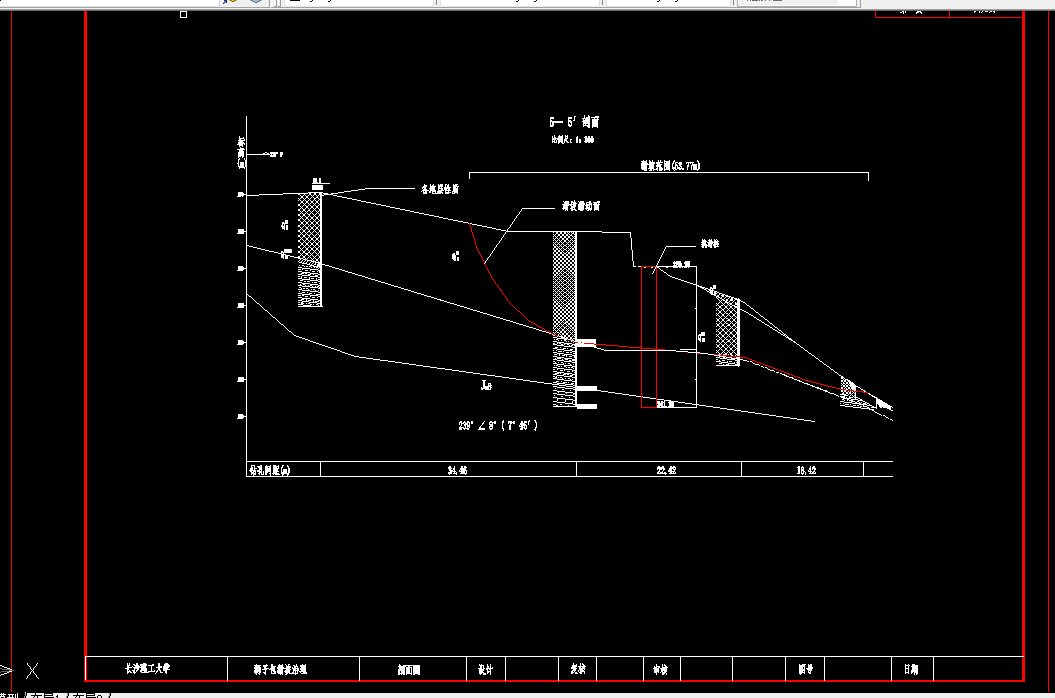Click the "长沙理工大学" title block cell
This screenshot has width=1055, height=698.
click(x=157, y=668)
